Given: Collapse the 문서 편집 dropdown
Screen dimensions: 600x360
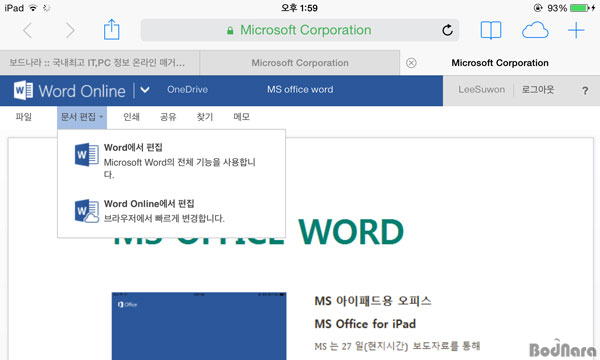Looking at the screenshot, I should (x=82, y=117).
